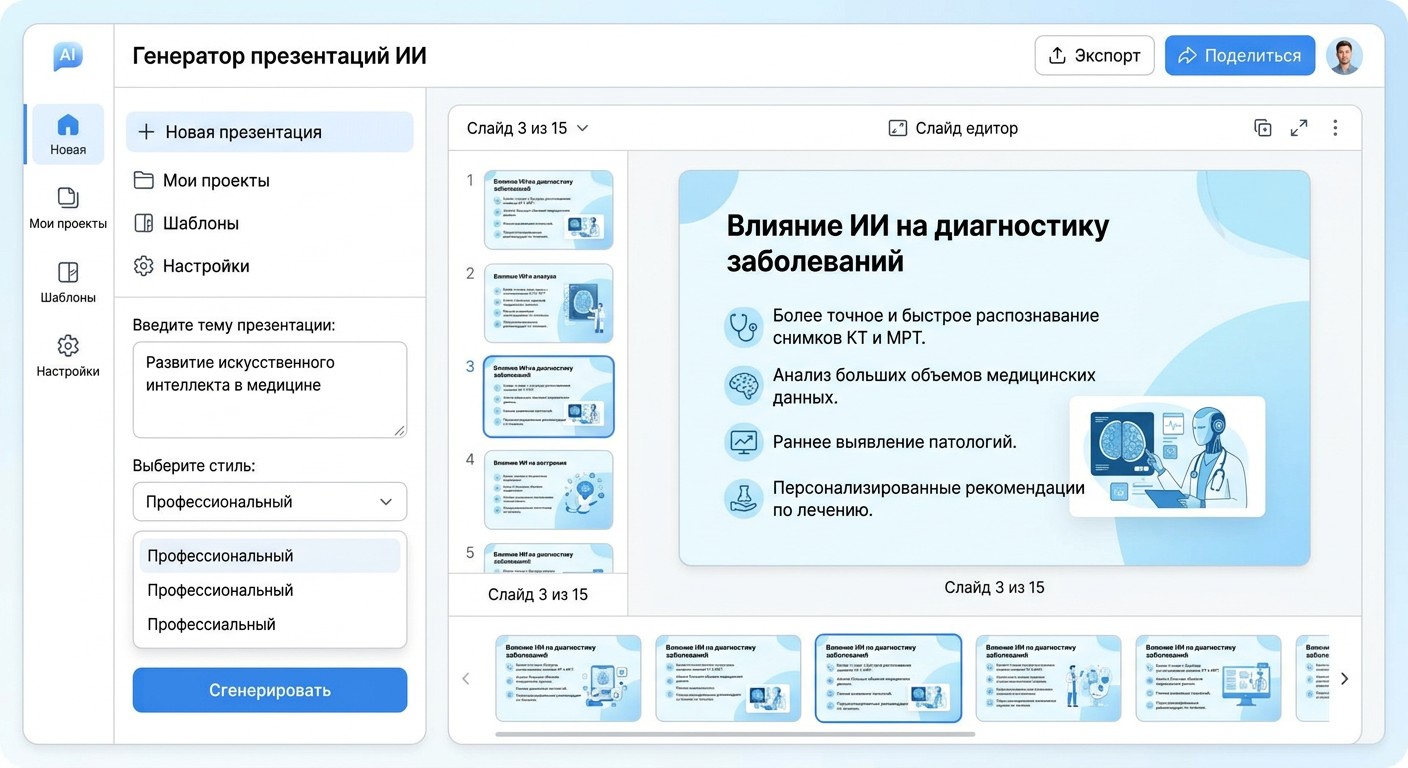Click the left arrow of the filmstrip

pyautogui.click(x=466, y=679)
